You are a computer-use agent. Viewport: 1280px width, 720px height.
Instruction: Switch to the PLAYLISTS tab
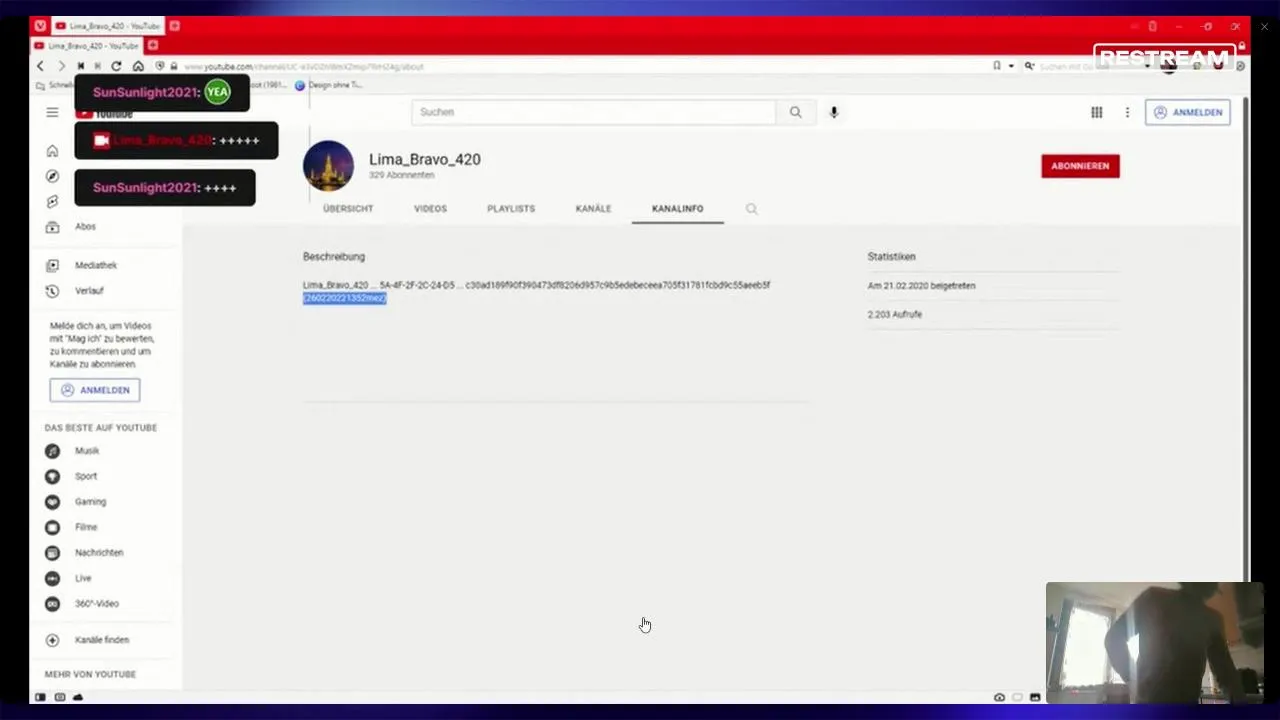[511, 208]
